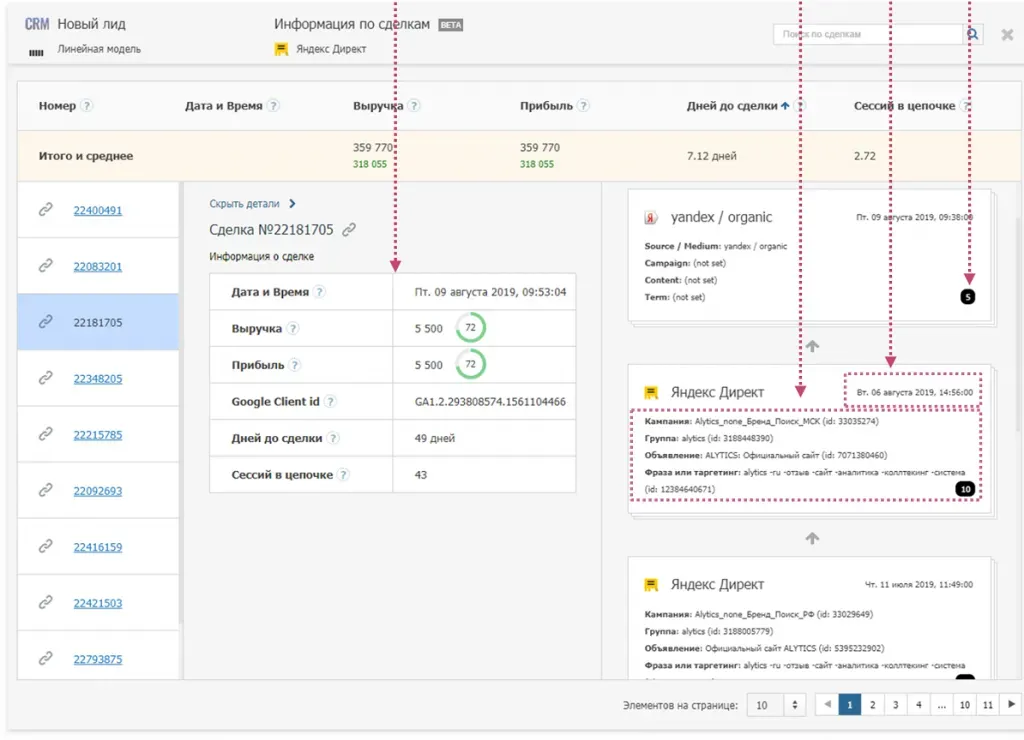This screenshot has height=740, width=1024.
Task: Click the yandex / organic card title
Action: pos(721,217)
